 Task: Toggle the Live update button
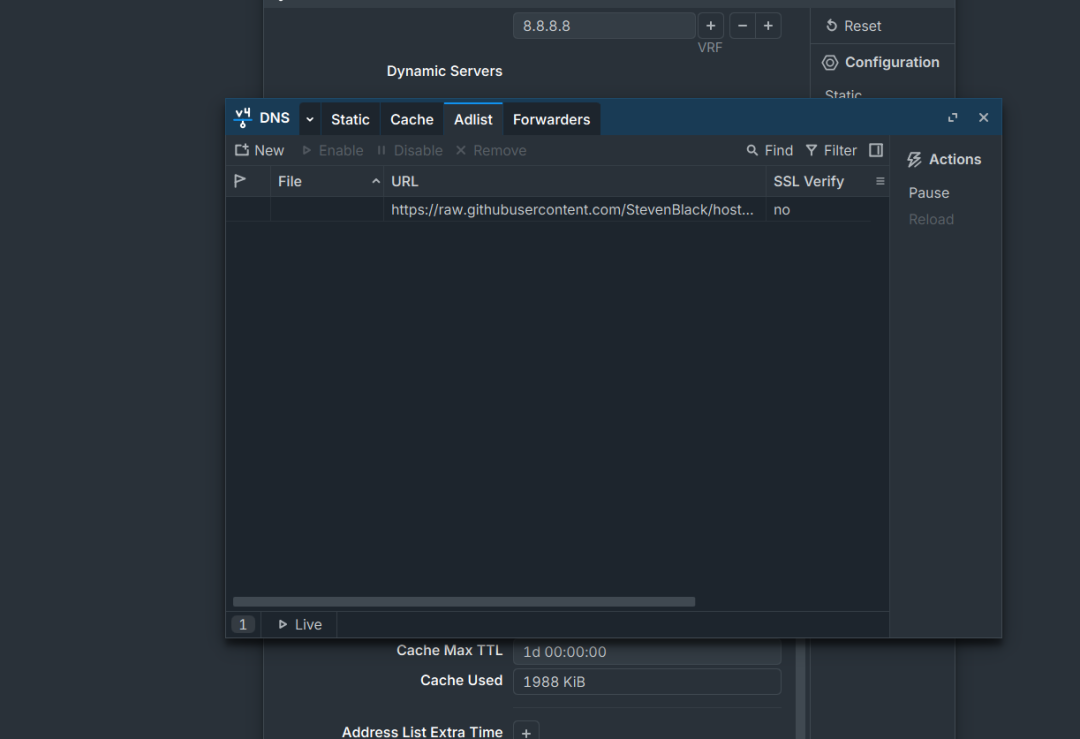[x=300, y=625]
